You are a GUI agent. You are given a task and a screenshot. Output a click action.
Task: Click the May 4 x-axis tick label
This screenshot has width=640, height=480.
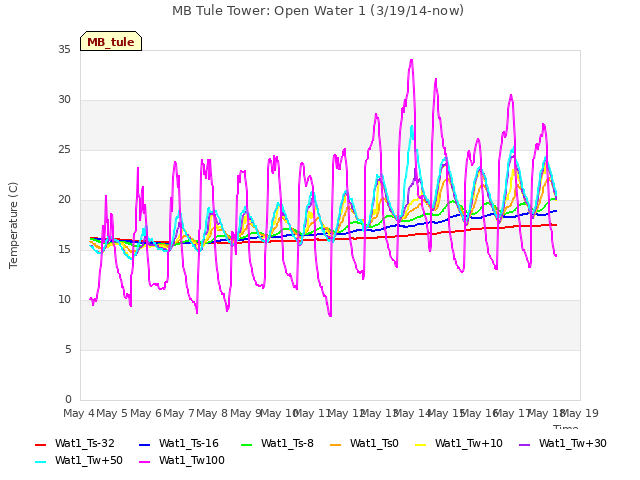(x=79, y=413)
